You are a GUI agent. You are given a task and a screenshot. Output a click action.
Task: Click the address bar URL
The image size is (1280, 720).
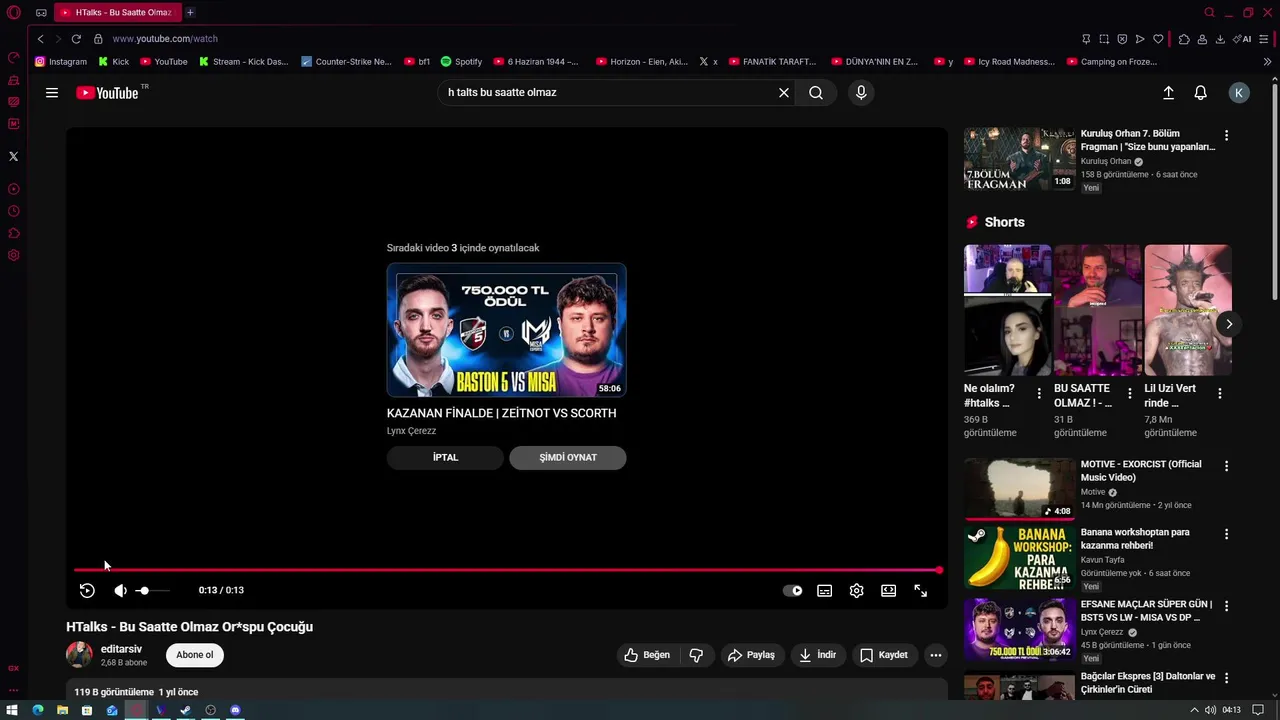point(165,39)
